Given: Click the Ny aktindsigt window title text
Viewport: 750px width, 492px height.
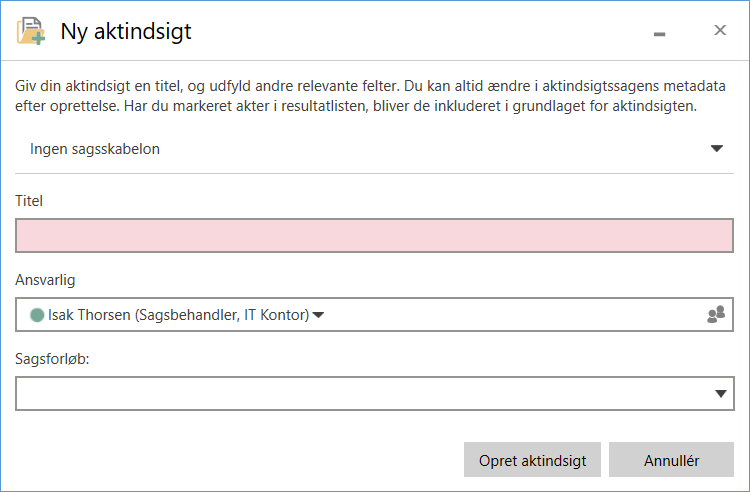Looking at the screenshot, I should pos(126,32).
